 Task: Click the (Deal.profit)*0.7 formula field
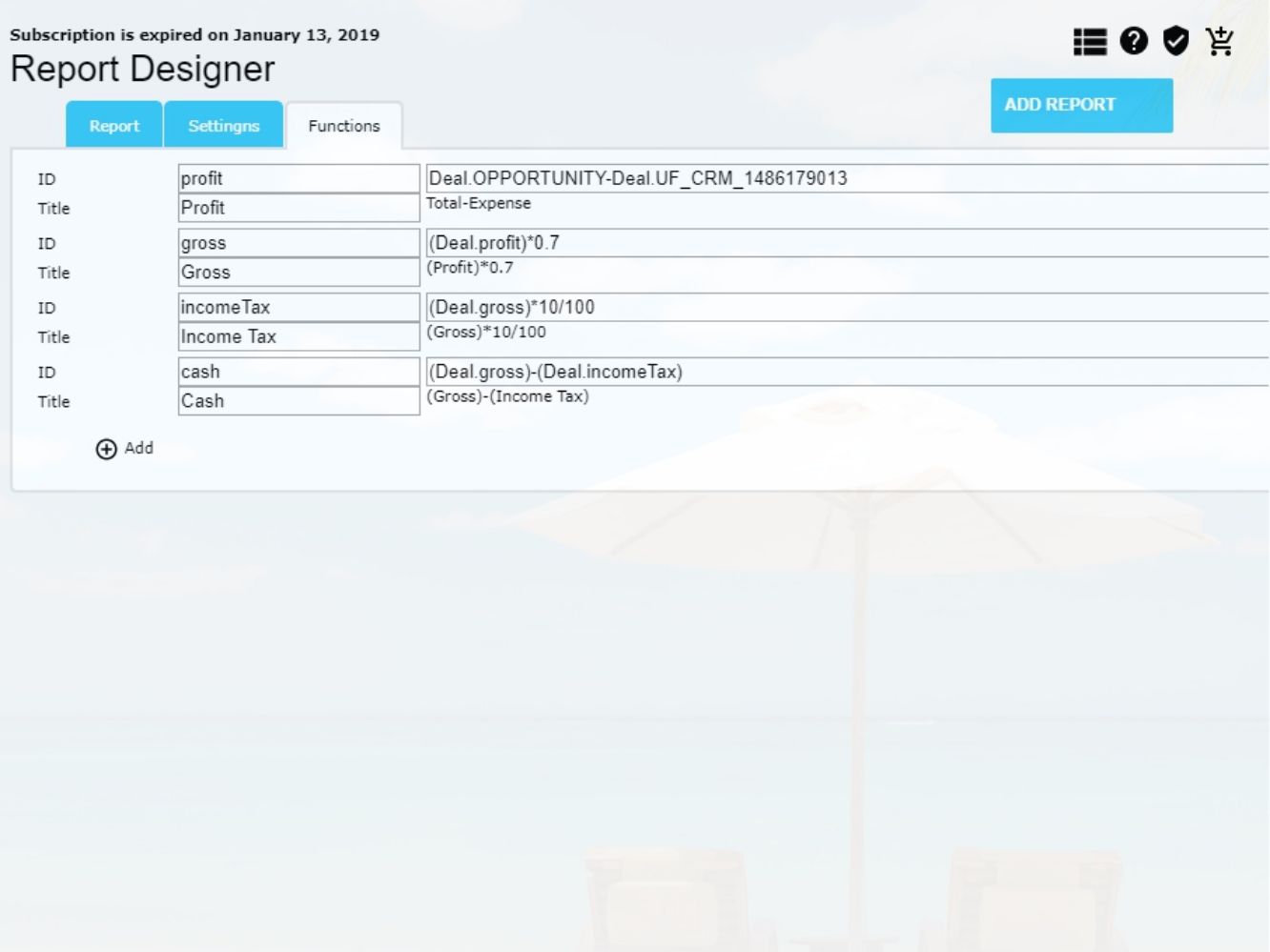click(847, 243)
